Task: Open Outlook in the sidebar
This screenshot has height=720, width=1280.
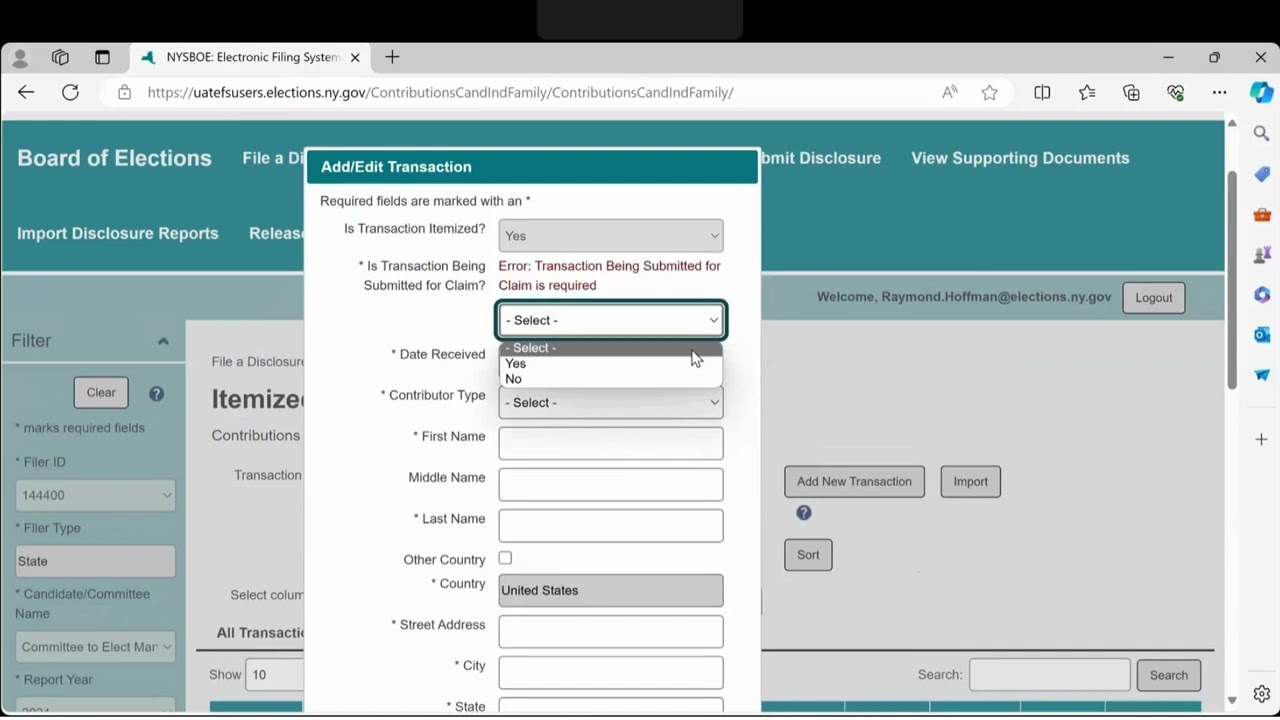Action: 1261,335
